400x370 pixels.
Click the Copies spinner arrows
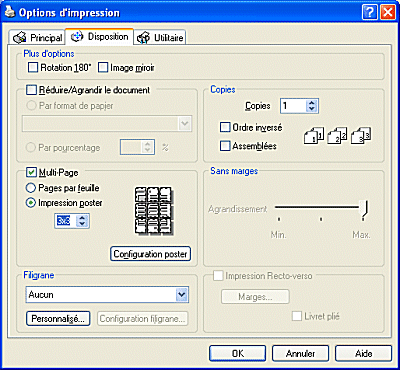(312, 106)
